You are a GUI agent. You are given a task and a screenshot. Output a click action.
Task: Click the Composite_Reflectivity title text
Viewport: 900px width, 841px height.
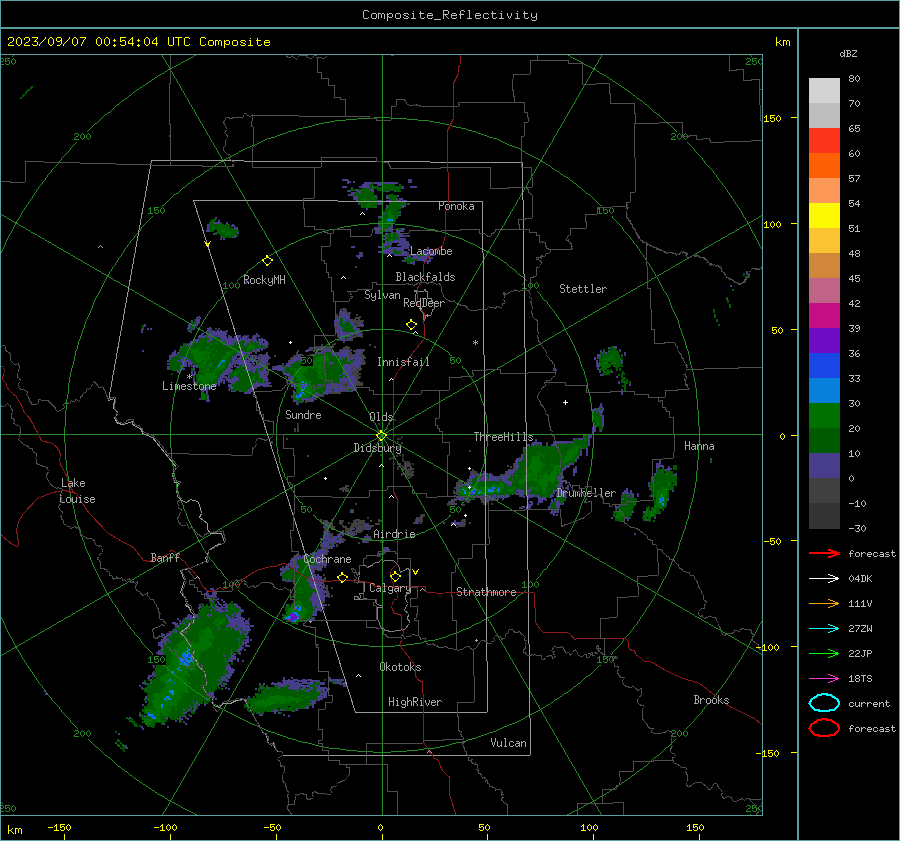pyautogui.click(x=450, y=15)
